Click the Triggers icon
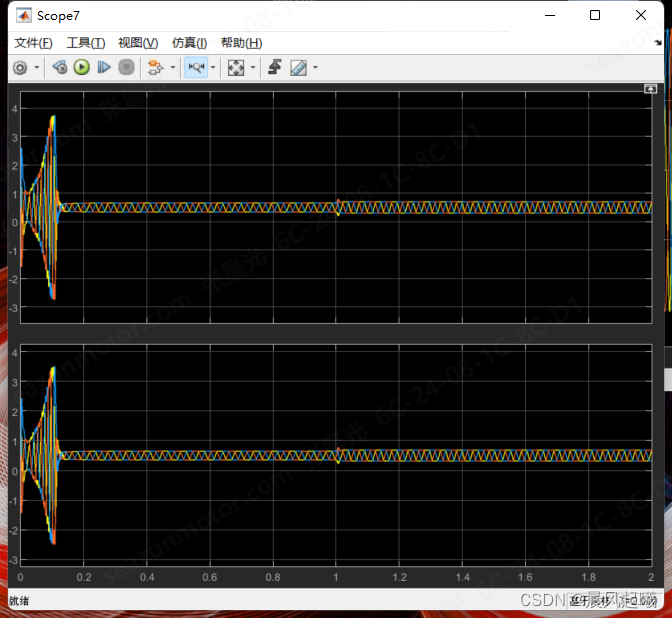 tap(275, 67)
